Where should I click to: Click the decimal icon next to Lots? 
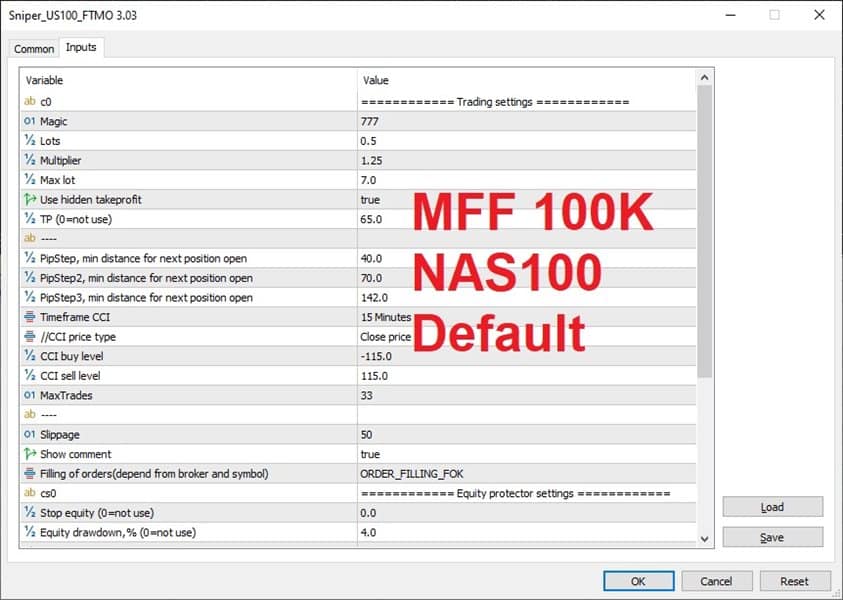pyautogui.click(x=30, y=140)
